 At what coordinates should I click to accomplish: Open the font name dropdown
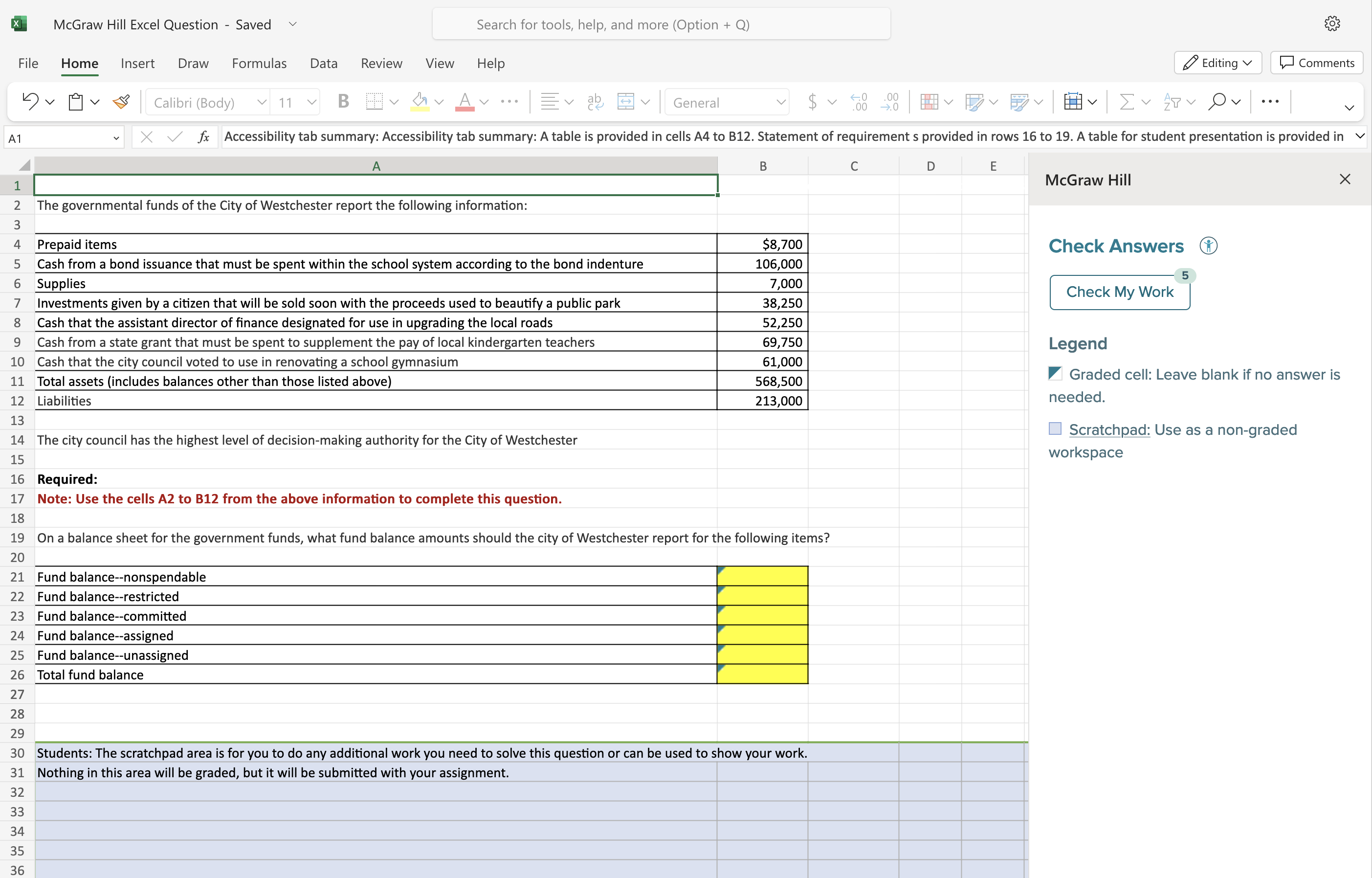coord(262,103)
